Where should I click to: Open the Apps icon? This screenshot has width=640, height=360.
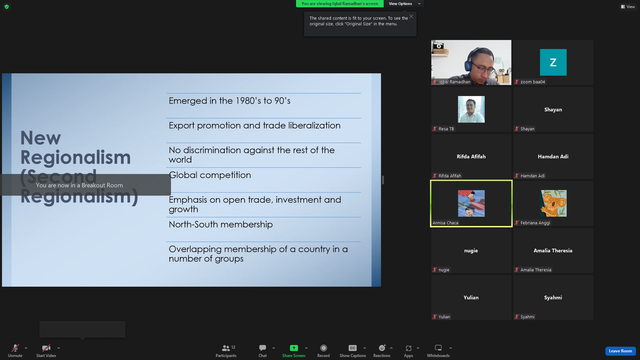click(x=409, y=348)
